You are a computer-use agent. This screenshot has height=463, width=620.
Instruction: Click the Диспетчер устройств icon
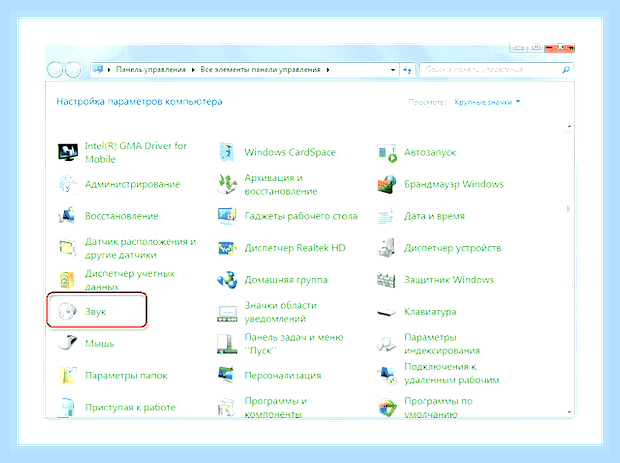click(x=386, y=248)
